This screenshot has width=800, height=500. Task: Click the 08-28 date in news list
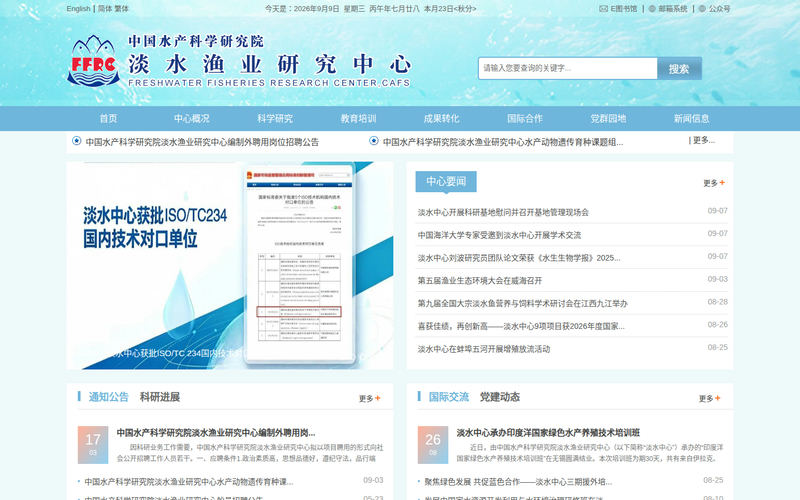(717, 302)
